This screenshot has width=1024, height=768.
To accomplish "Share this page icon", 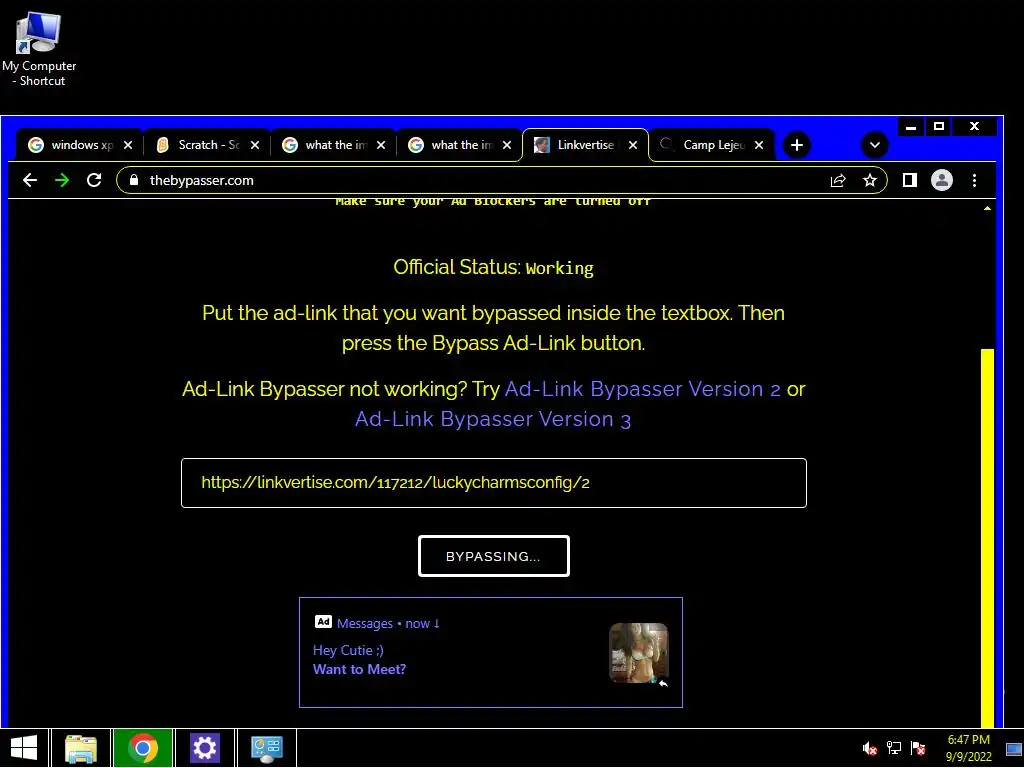I will tap(838, 180).
